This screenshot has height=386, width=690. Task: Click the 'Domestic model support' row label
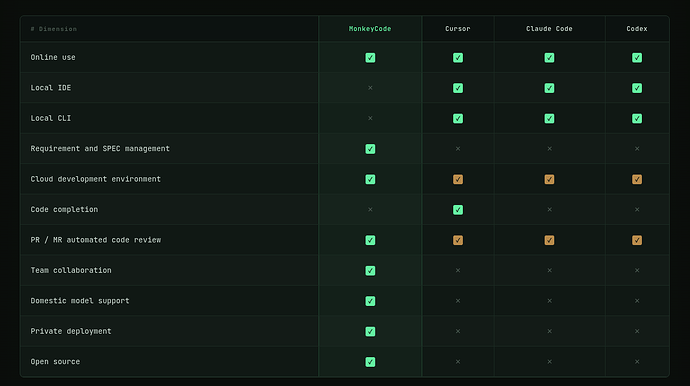[x=80, y=301]
